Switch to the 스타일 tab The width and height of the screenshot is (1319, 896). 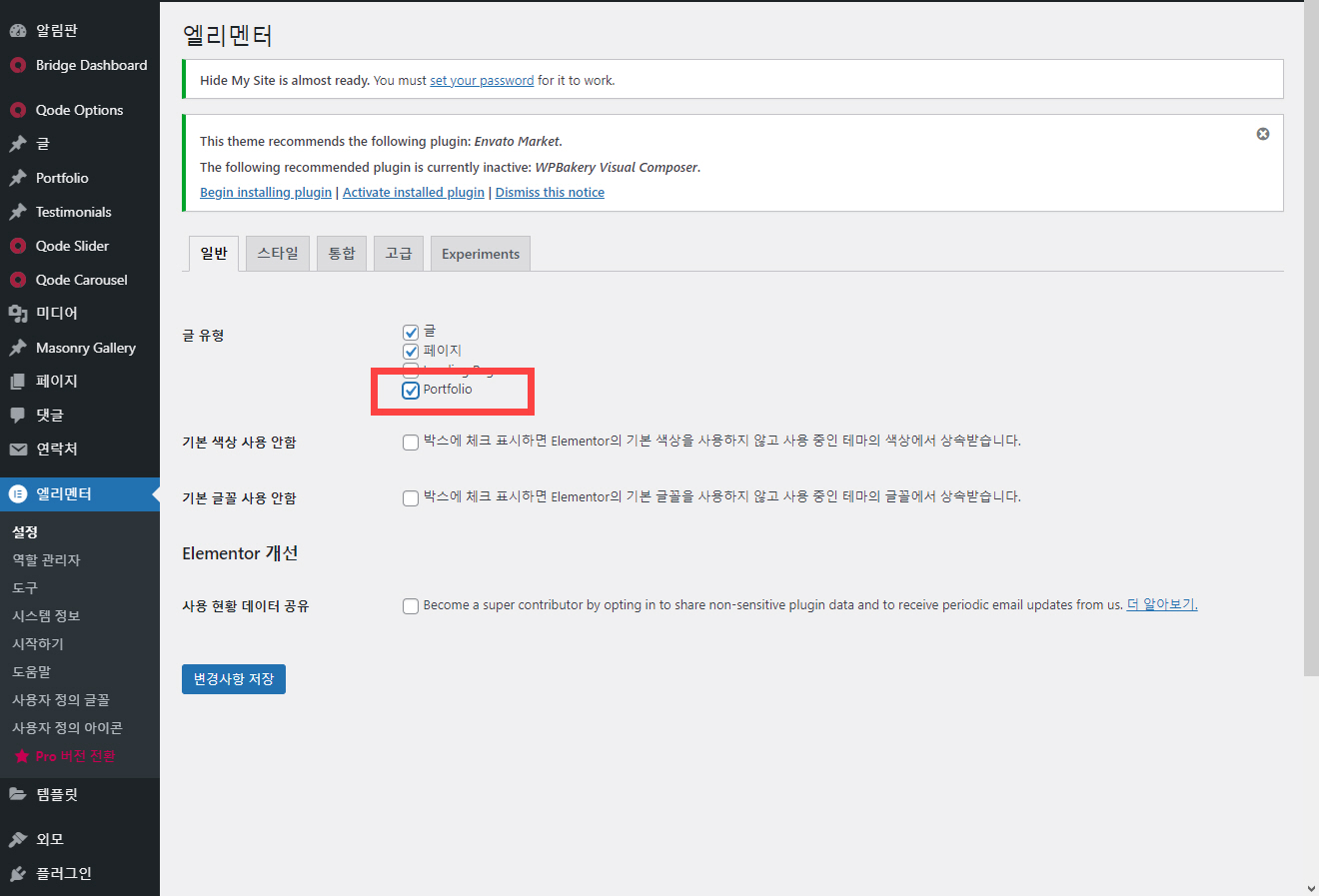click(x=278, y=254)
